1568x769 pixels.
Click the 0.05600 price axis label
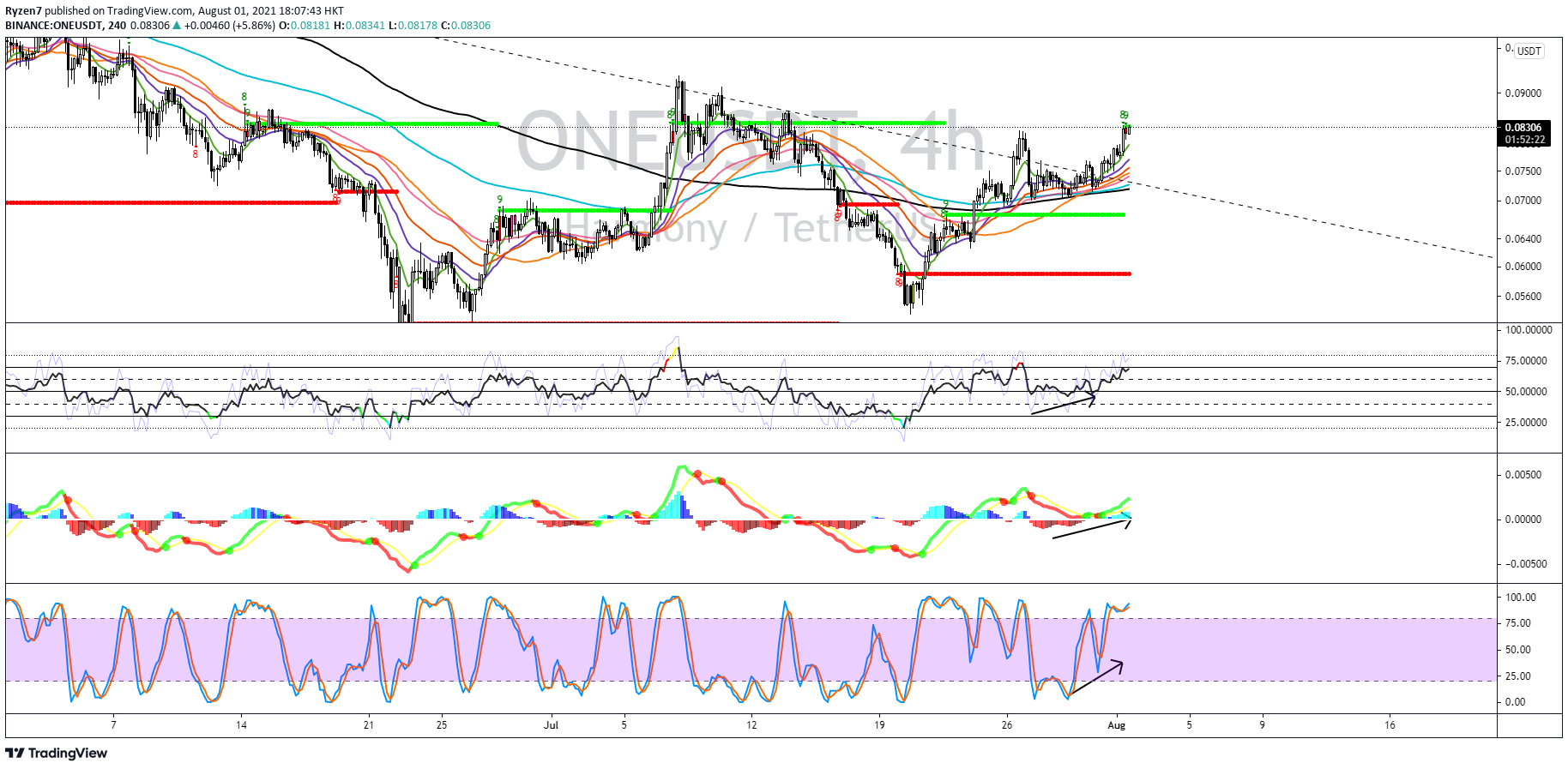click(x=1523, y=297)
